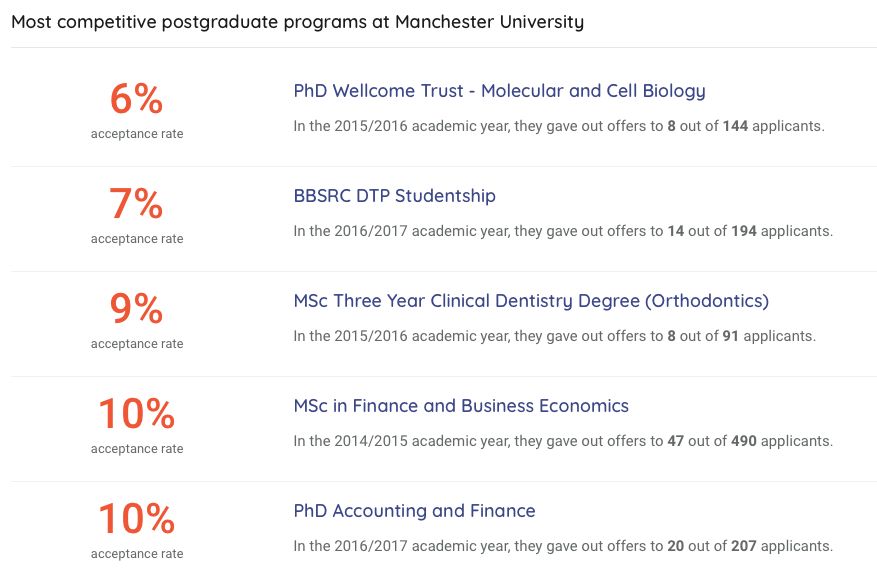Click 'acceptance rate' label under 7%

[x=137, y=239]
